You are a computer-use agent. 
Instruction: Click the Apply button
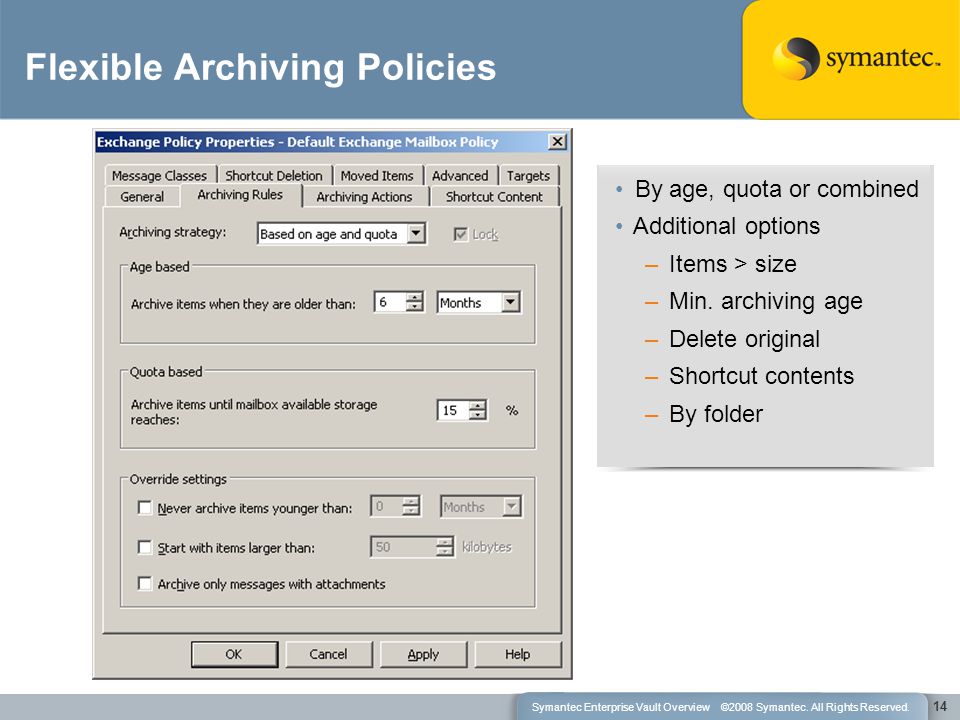[423, 654]
